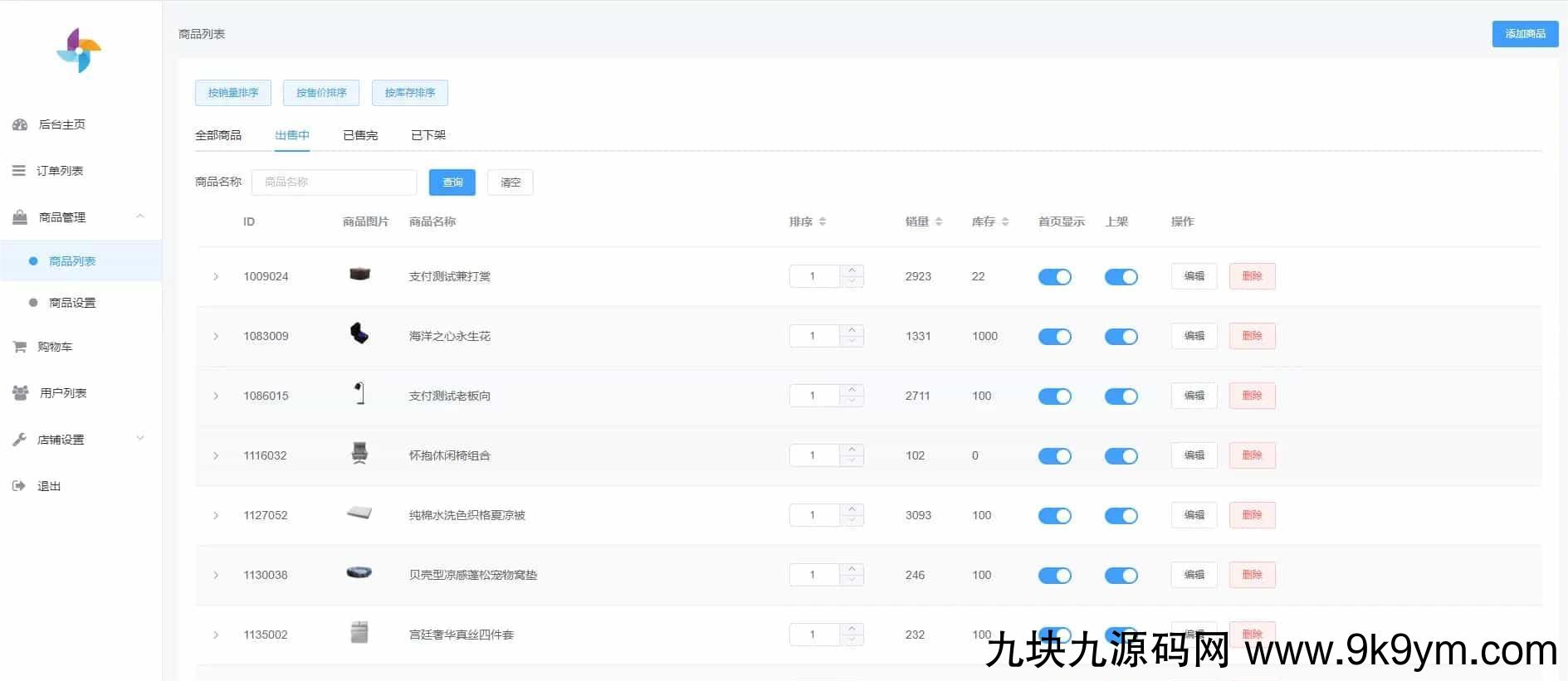Screen dimensions: 1568x681
Task: Click the list icon beside 订单列表
Action: coord(19,171)
